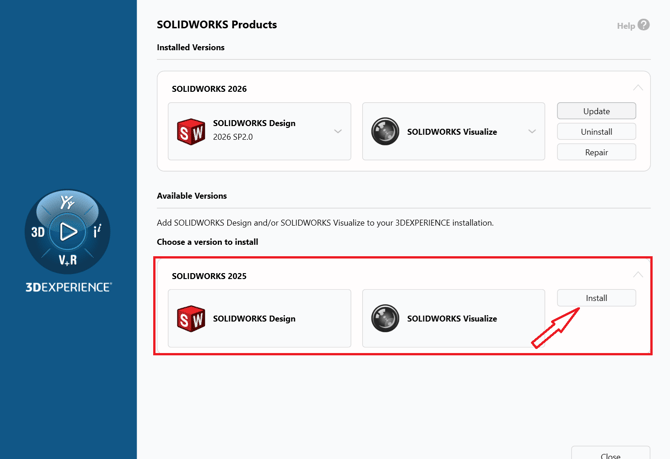Click the V+R quadrant of the compass
Image resolution: width=670 pixels, height=459 pixels.
click(x=68, y=259)
